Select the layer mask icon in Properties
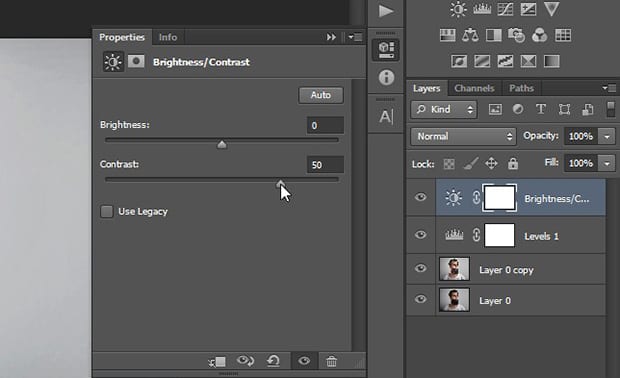The height and width of the screenshot is (378, 620). coord(136,62)
